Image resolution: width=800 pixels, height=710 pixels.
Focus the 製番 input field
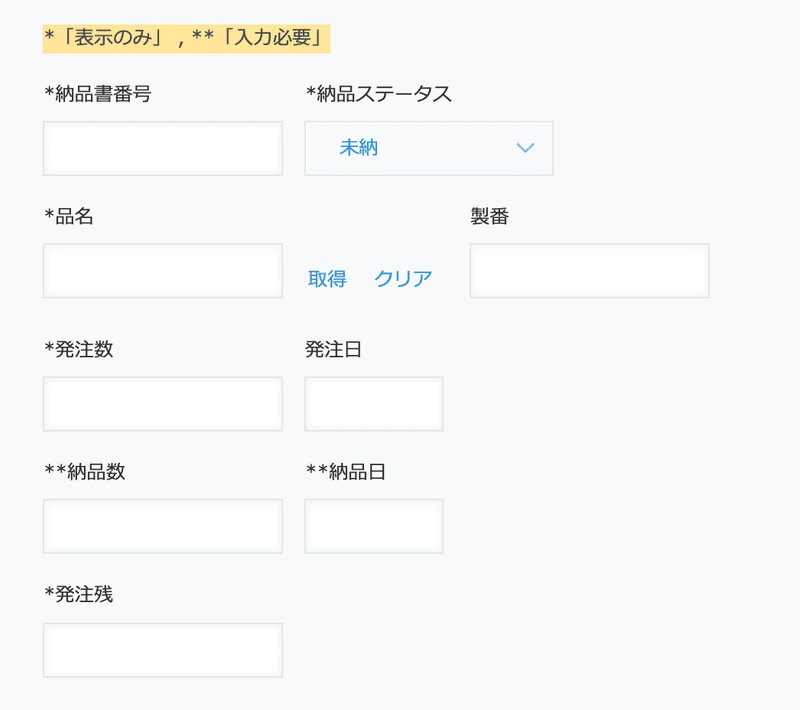[588, 271]
